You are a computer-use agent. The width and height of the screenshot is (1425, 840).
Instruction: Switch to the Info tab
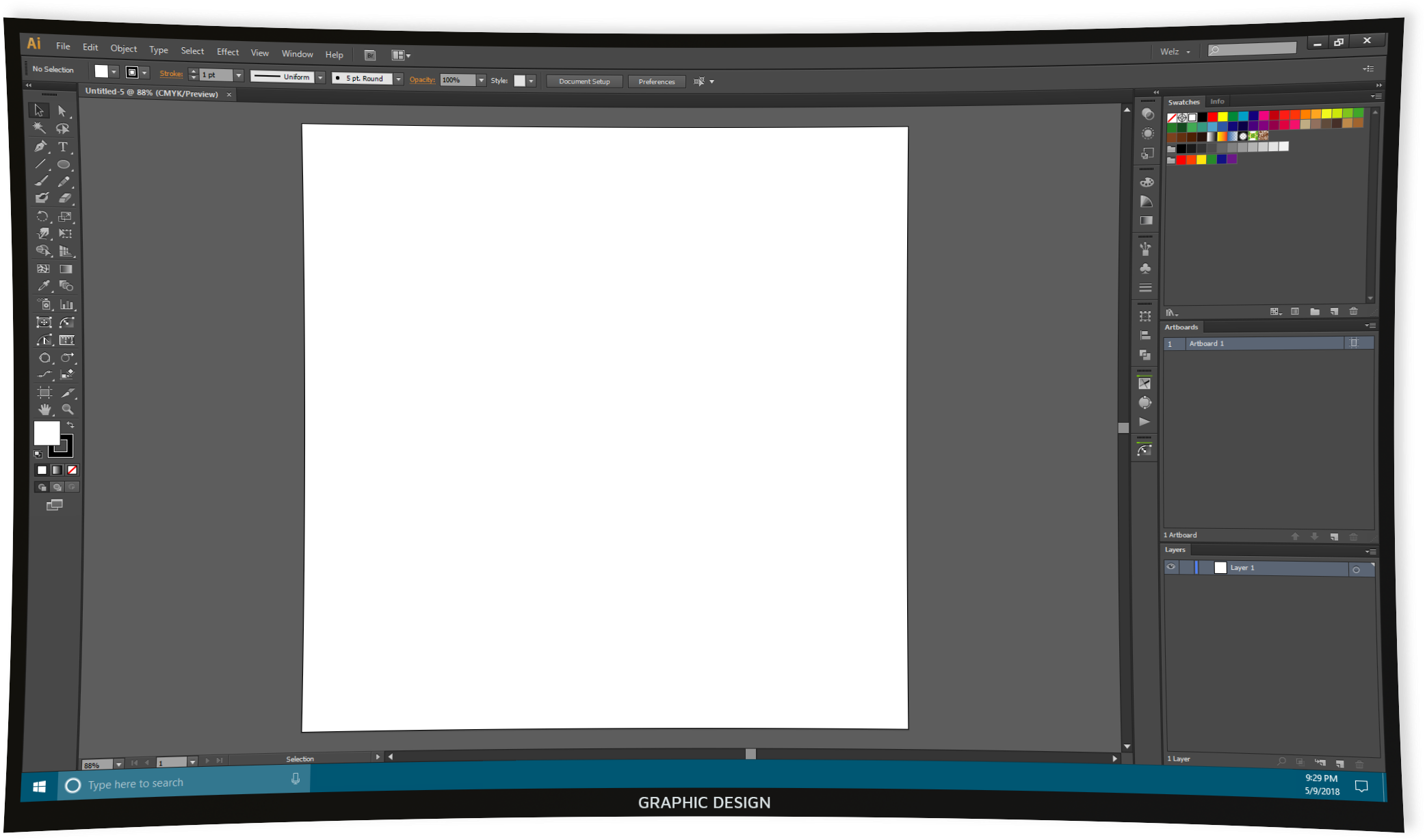pyautogui.click(x=1217, y=101)
